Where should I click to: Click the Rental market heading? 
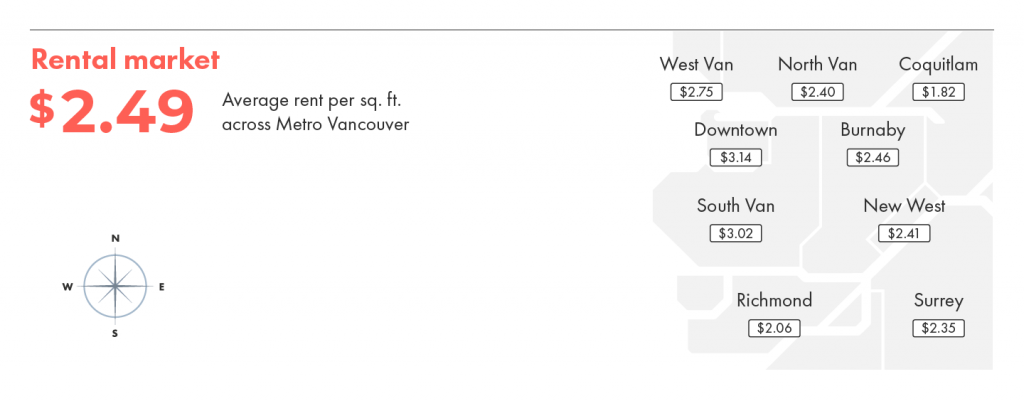tap(125, 60)
